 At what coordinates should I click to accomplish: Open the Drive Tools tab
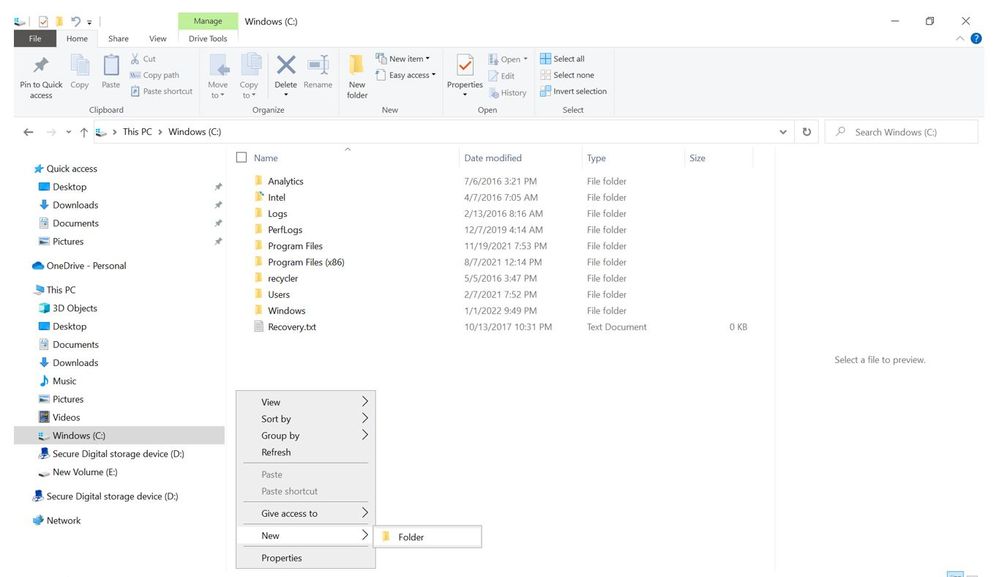pos(208,38)
